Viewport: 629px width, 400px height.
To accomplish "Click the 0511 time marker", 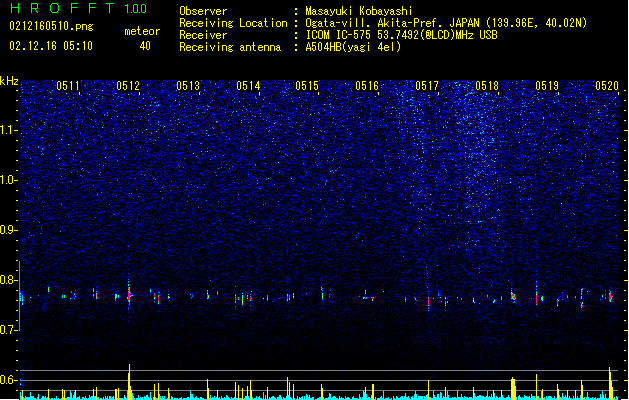I will tap(67, 86).
